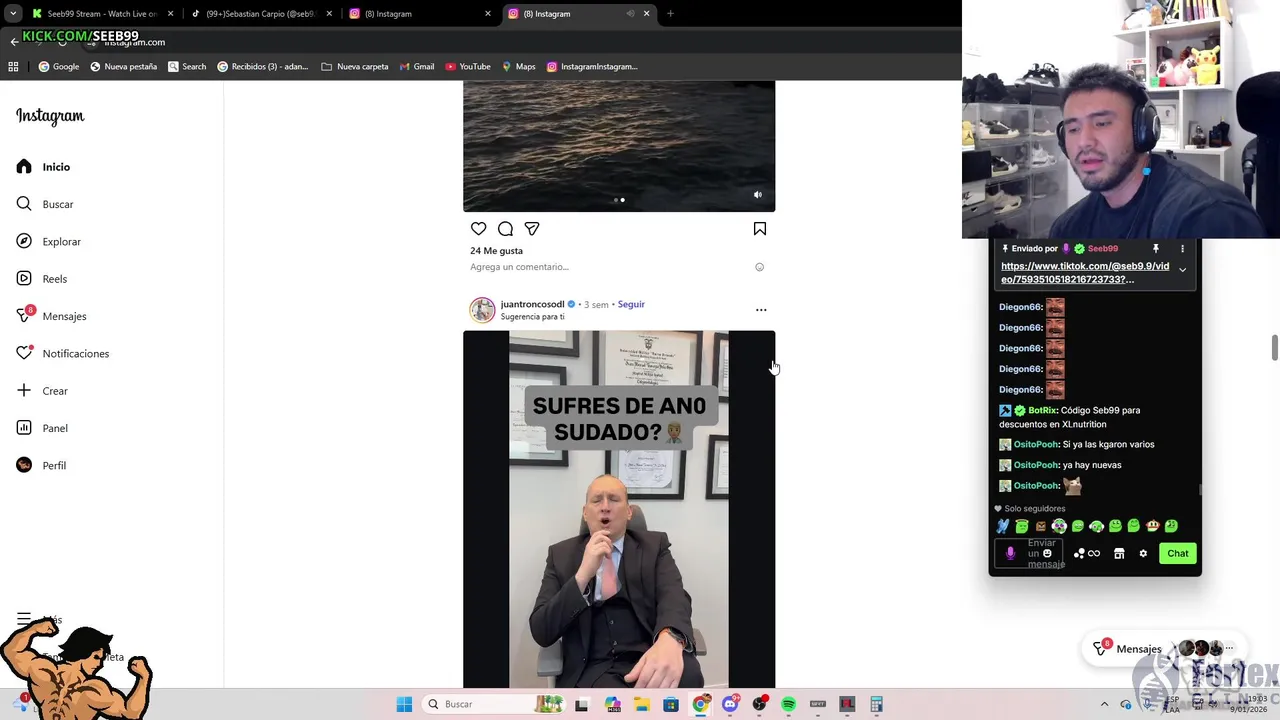1280x720 pixels.
Task: Click juantroncosodl profile avatar
Action: click(x=482, y=310)
